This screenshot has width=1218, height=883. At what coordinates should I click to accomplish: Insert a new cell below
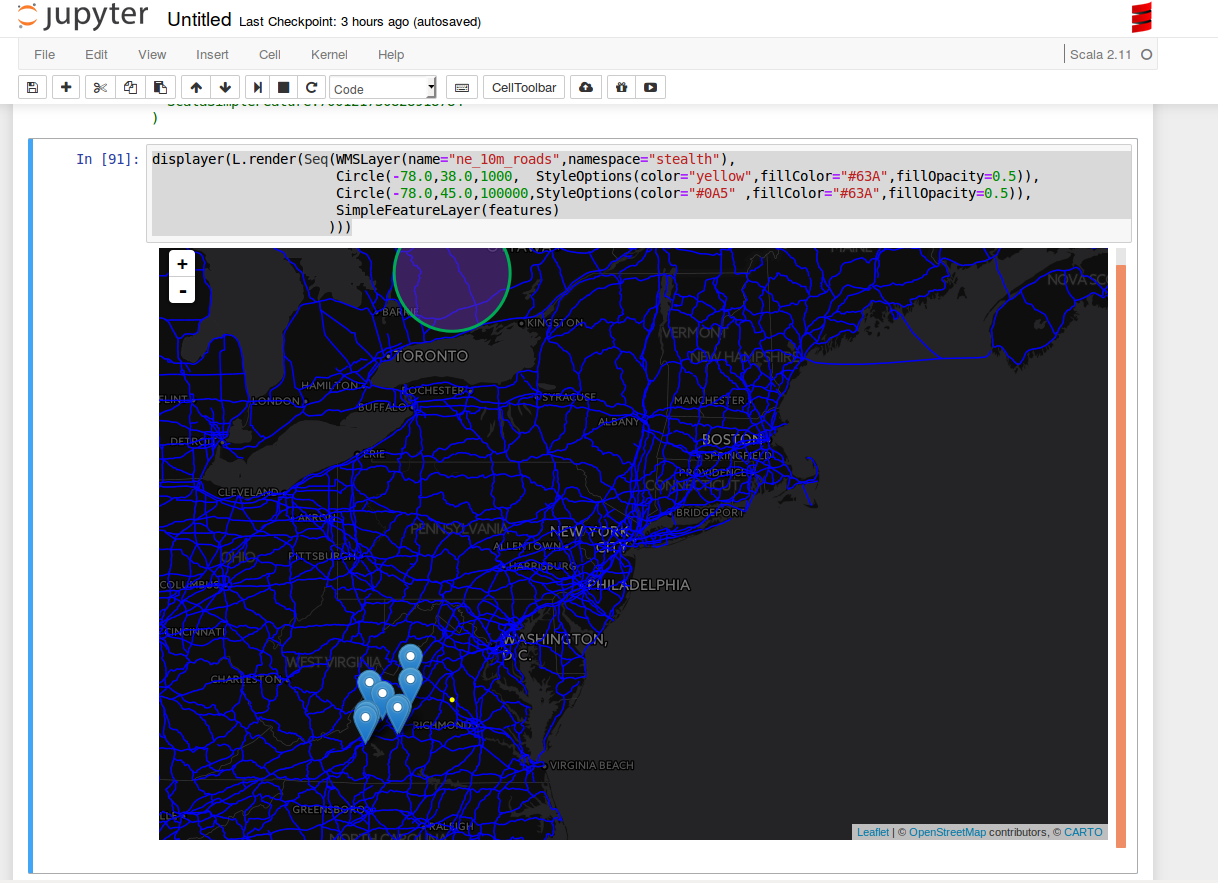tap(65, 87)
